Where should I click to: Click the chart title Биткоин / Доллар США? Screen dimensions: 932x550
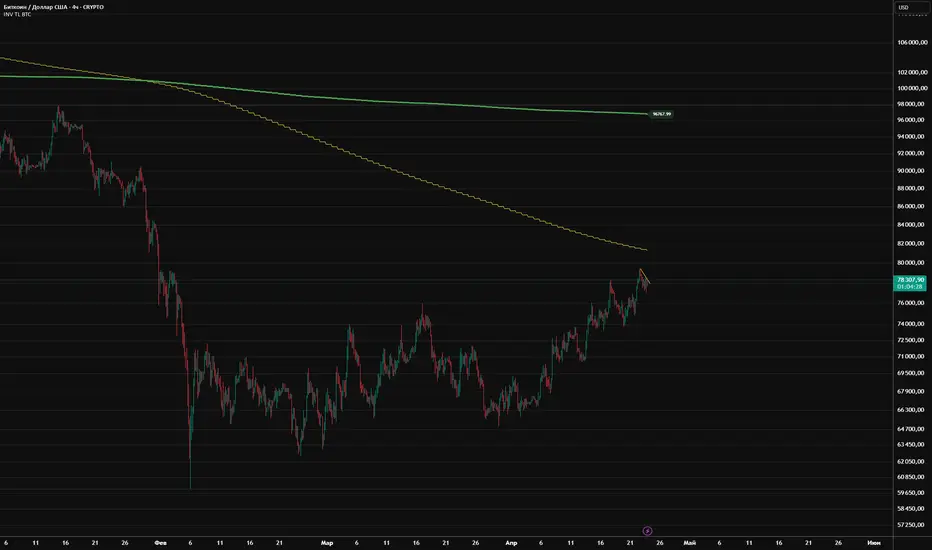pos(35,7)
